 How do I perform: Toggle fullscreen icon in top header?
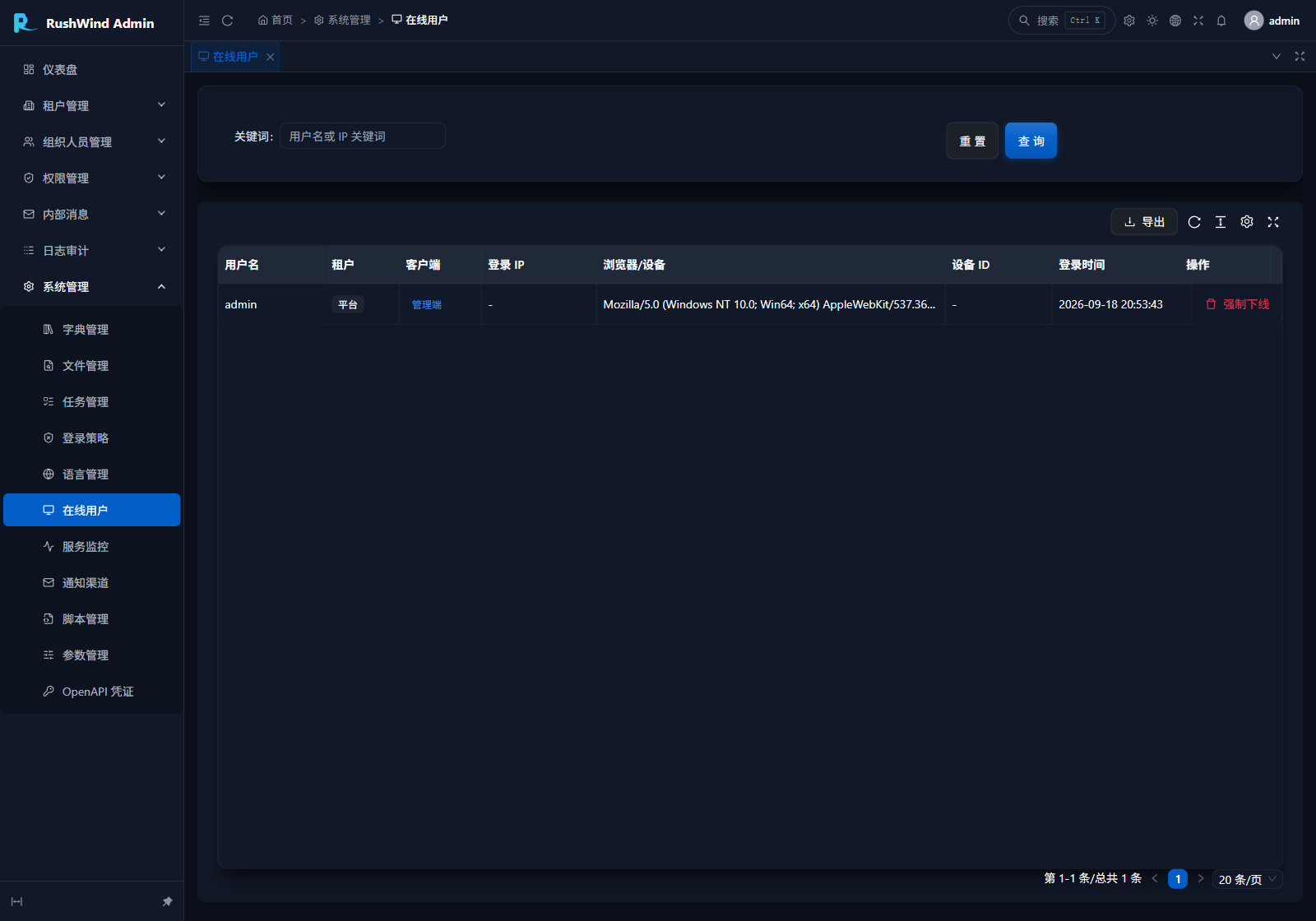(1198, 21)
